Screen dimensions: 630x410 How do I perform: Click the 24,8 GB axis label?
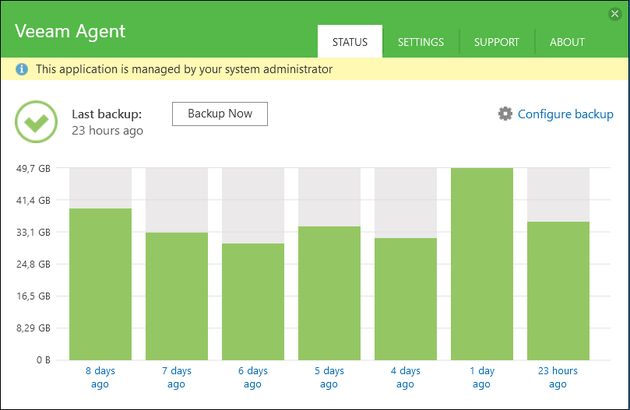tap(33, 264)
